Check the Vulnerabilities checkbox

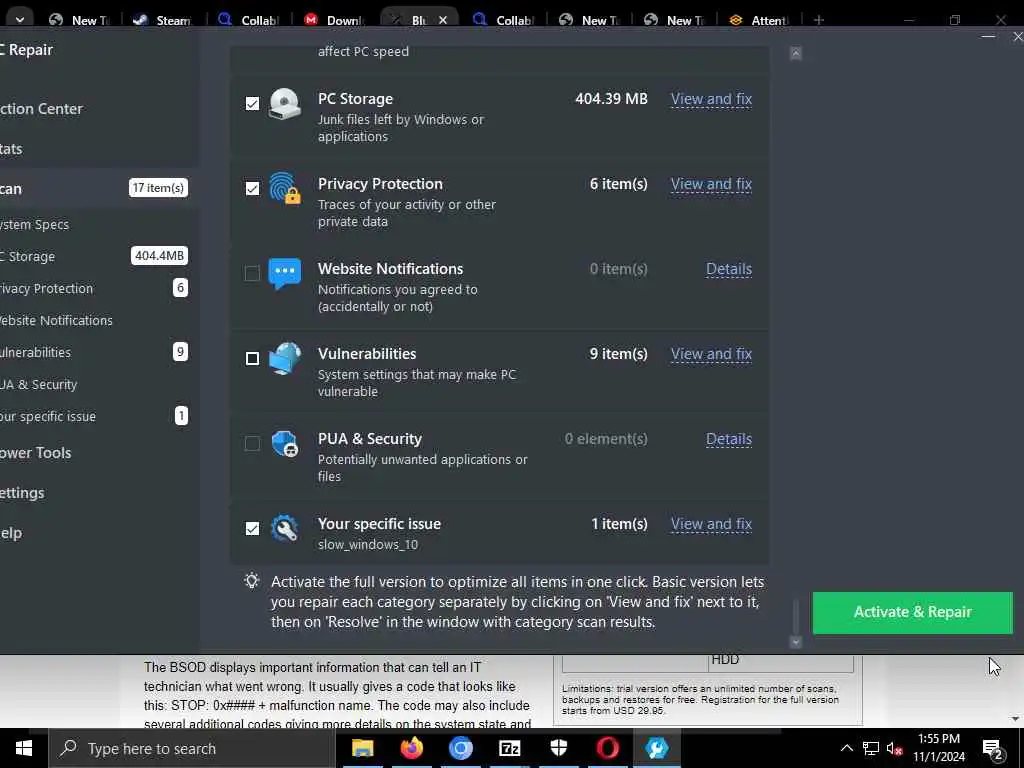[x=252, y=358]
